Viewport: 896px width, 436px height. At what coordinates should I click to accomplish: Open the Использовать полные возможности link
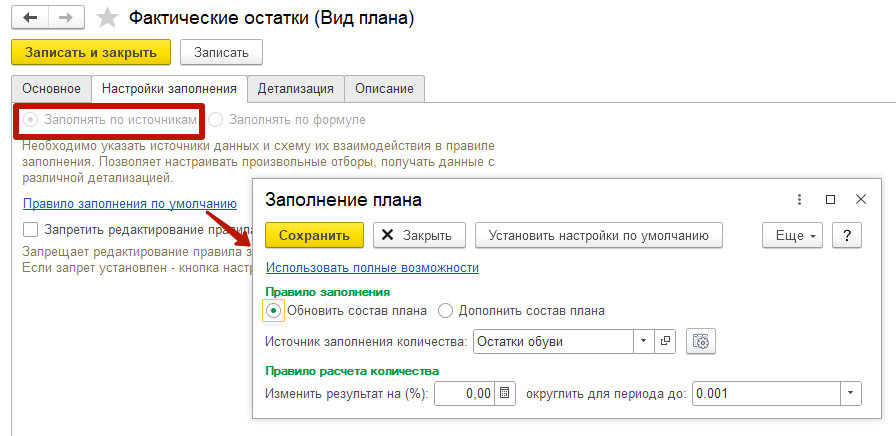pos(372,267)
